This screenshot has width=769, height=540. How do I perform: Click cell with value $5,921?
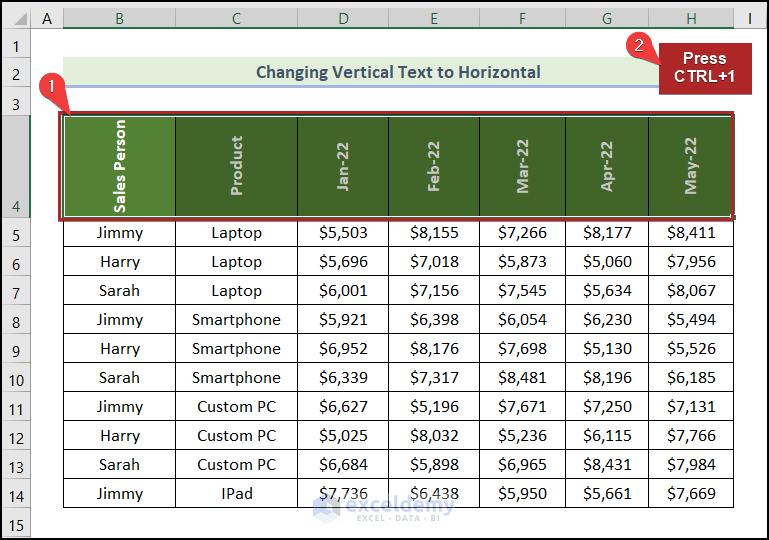point(343,319)
